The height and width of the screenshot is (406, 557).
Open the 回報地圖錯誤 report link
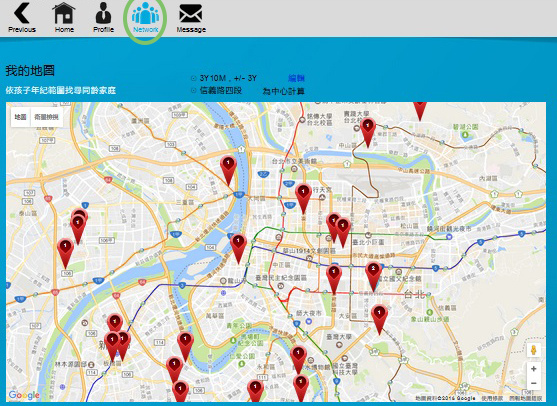(526, 398)
